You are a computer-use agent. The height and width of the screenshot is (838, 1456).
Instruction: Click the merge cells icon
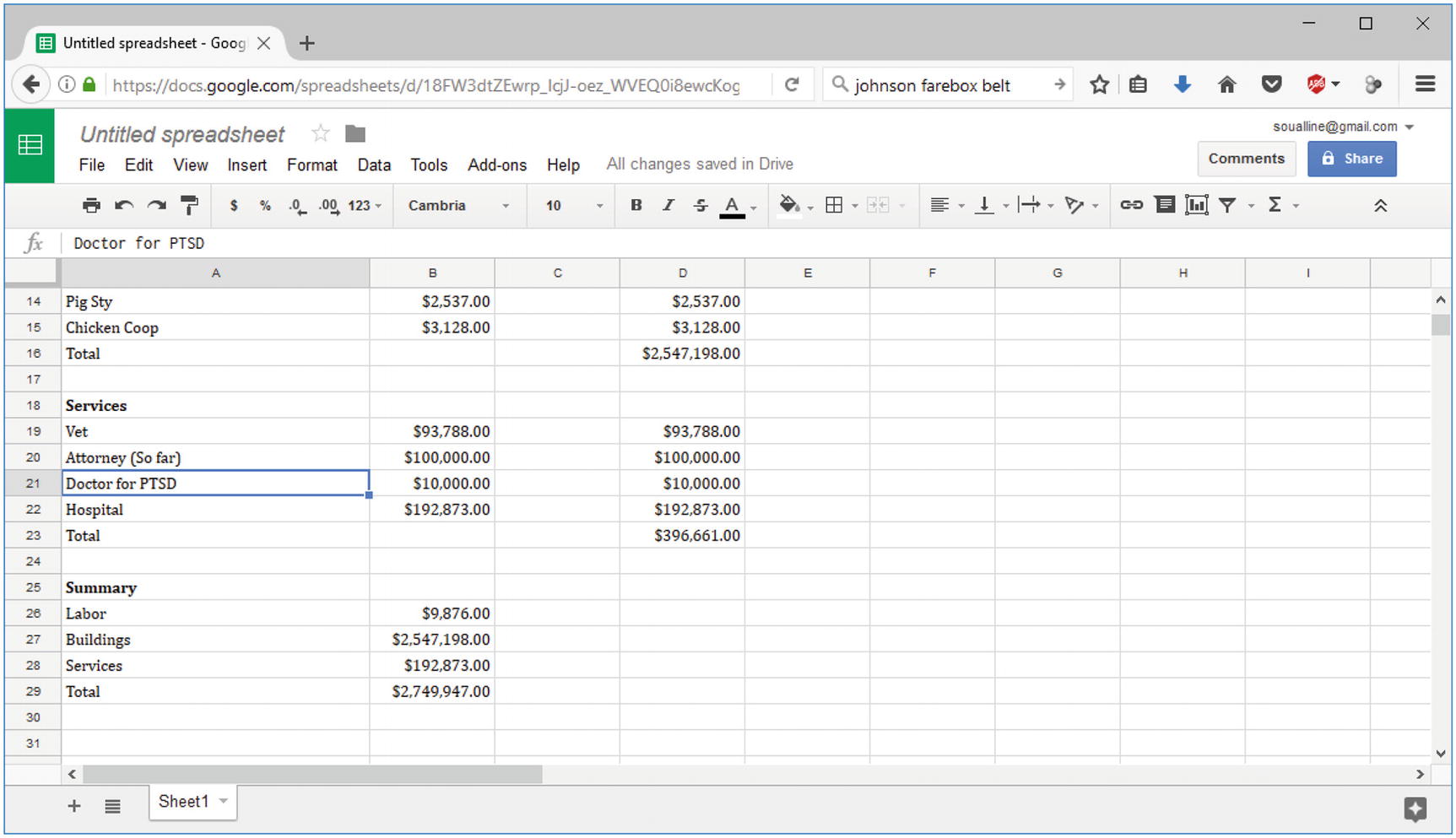tap(878, 205)
